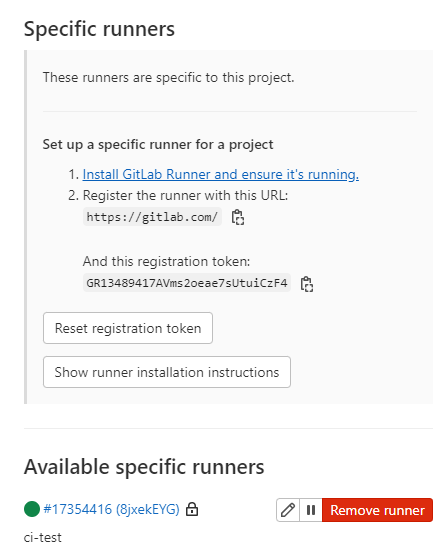This screenshot has height=558, width=448.
Task: Click the Available specific runners heading
Action: click(x=144, y=467)
